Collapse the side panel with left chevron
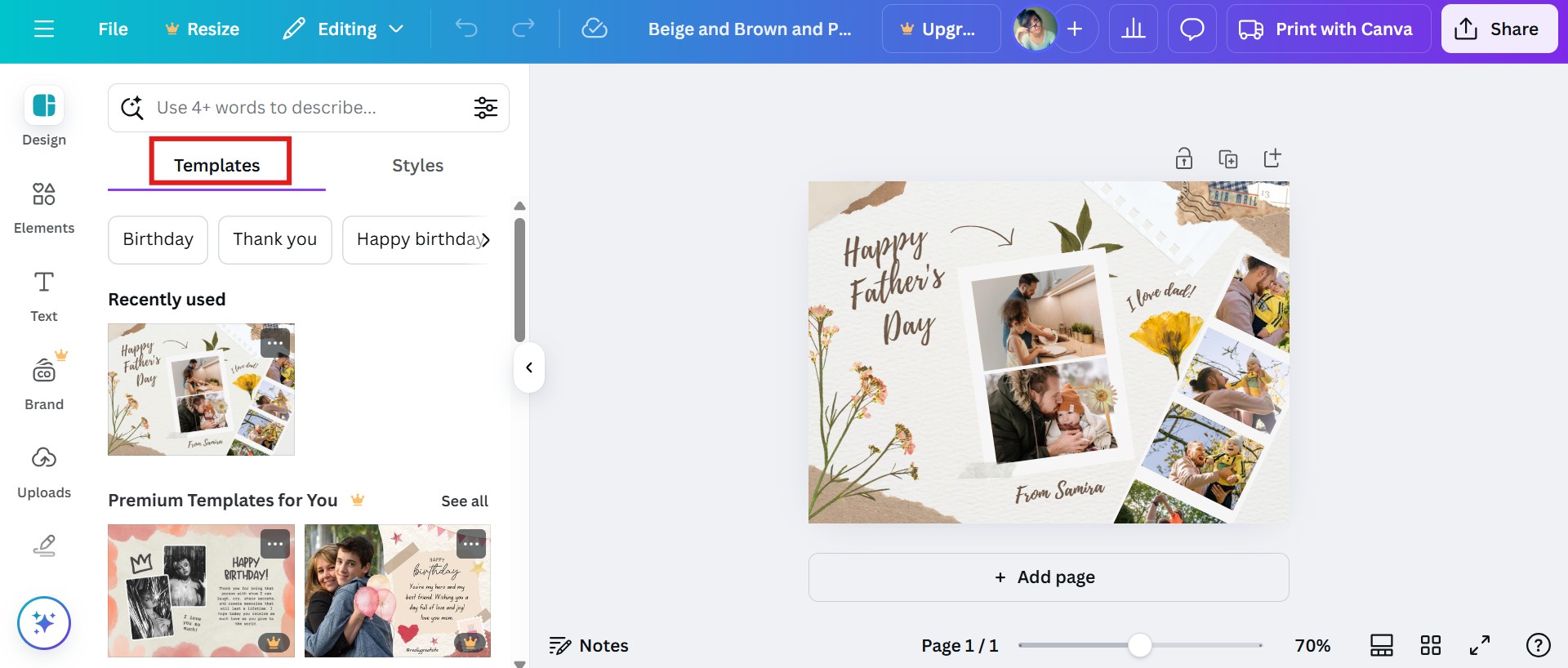1568x668 pixels. 529,367
